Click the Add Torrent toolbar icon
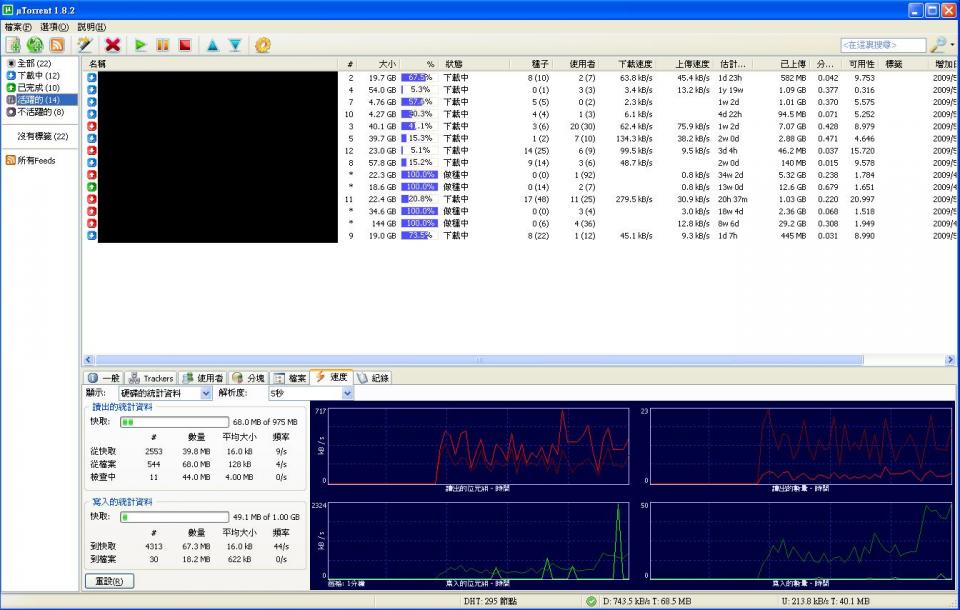This screenshot has height=610, width=960. tap(13, 45)
